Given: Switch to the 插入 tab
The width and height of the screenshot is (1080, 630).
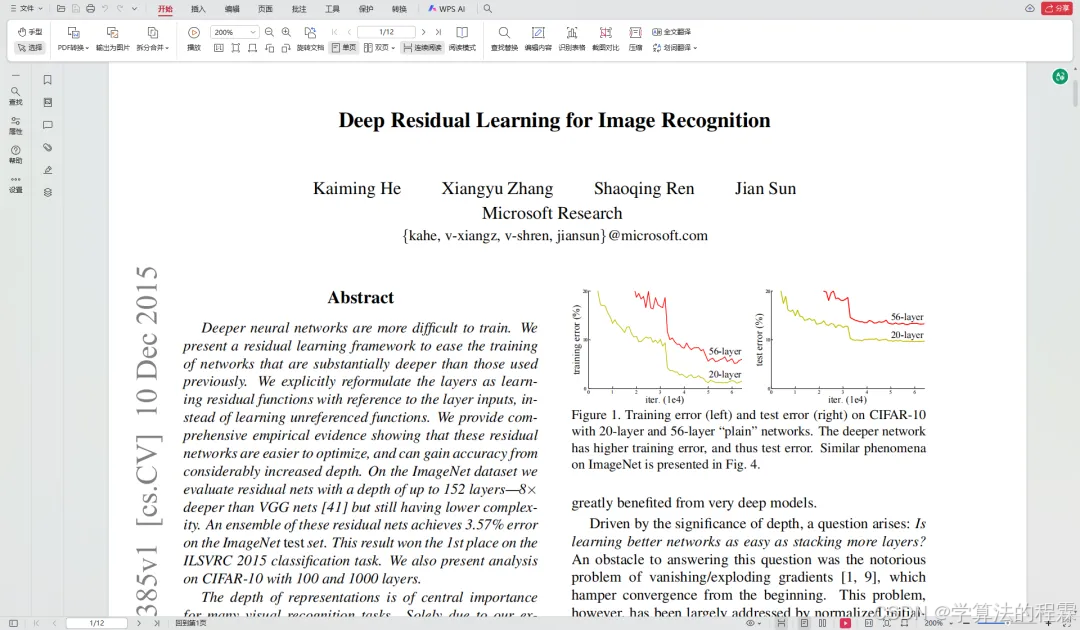Looking at the screenshot, I should (198, 9).
